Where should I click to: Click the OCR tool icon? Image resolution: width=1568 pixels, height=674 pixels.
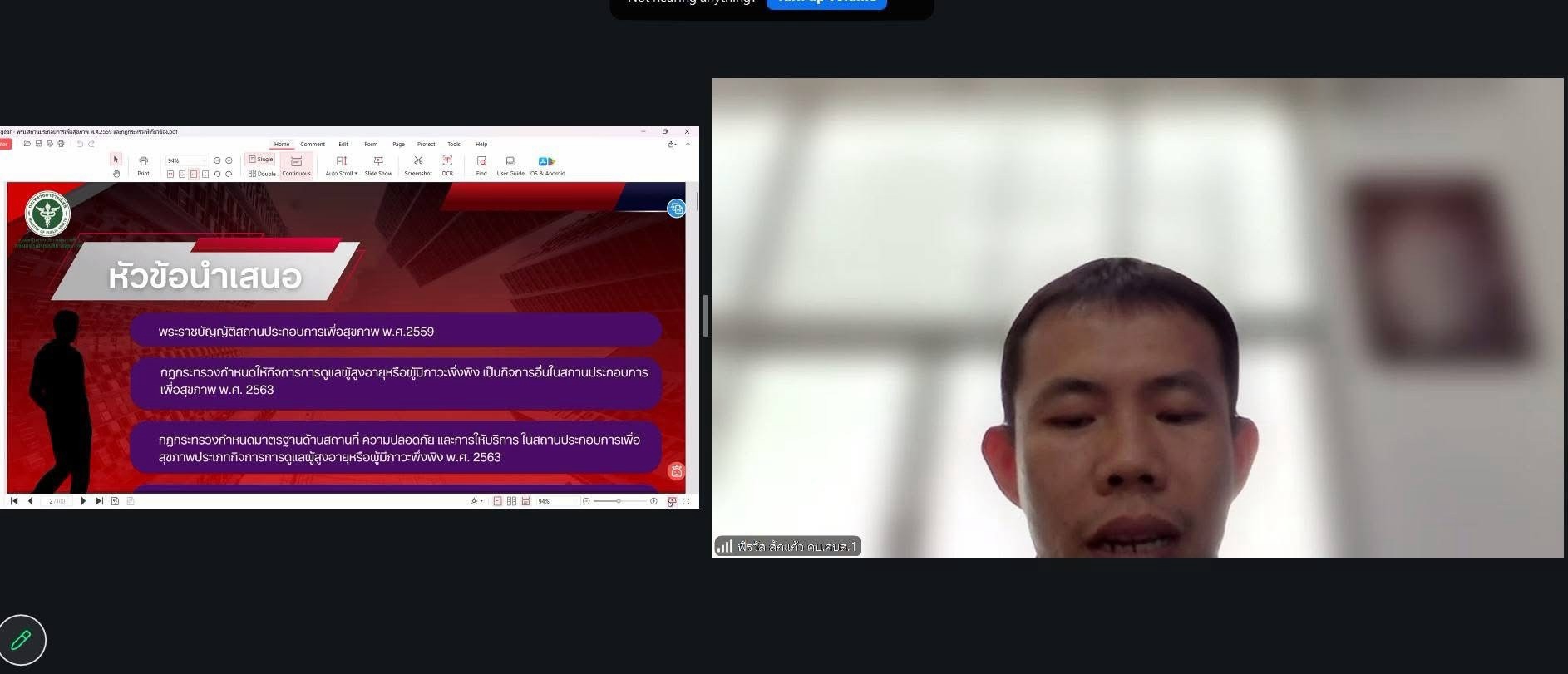pos(447,165)
